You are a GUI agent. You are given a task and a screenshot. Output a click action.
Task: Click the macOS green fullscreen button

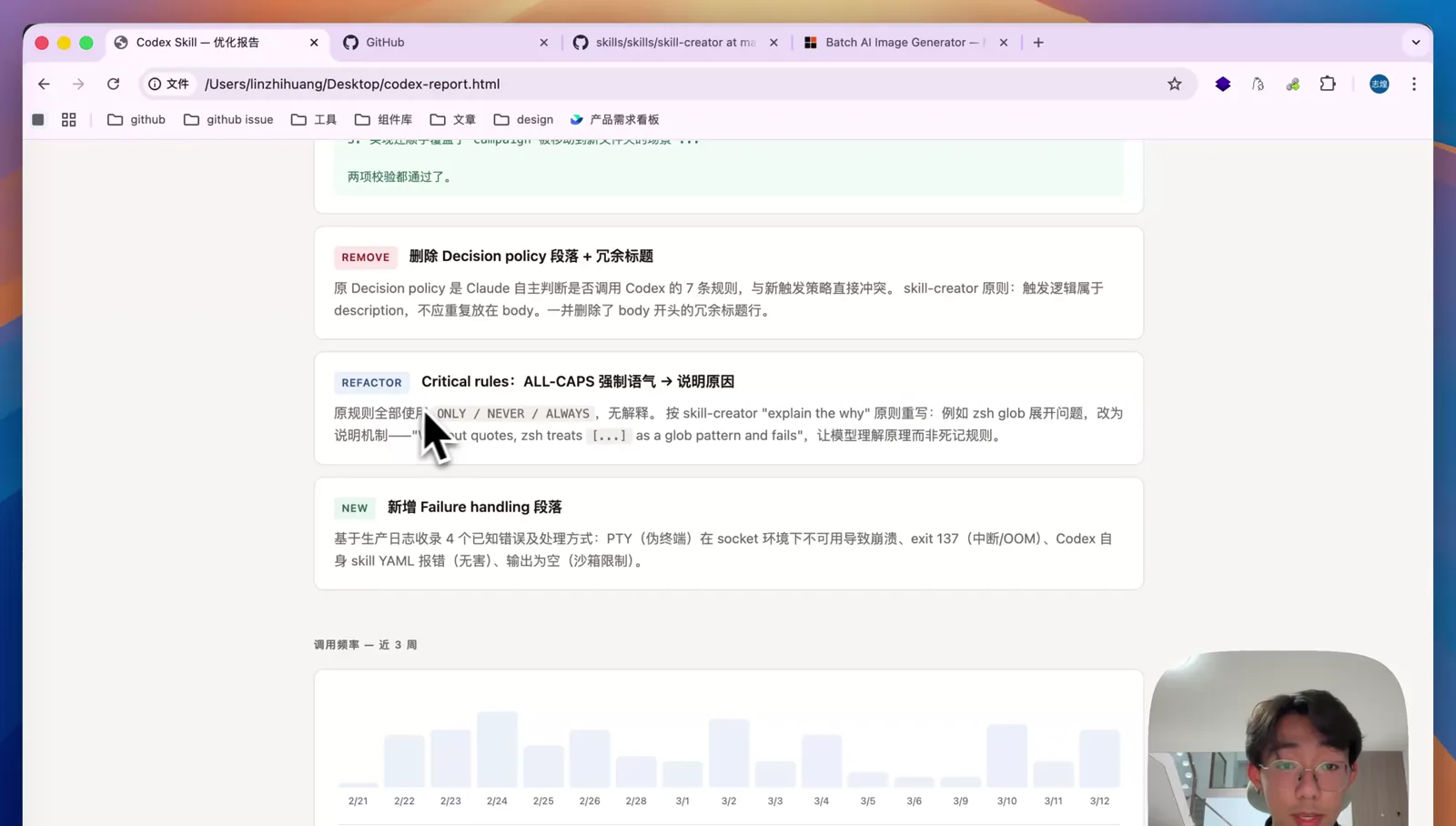coord(86,43)
